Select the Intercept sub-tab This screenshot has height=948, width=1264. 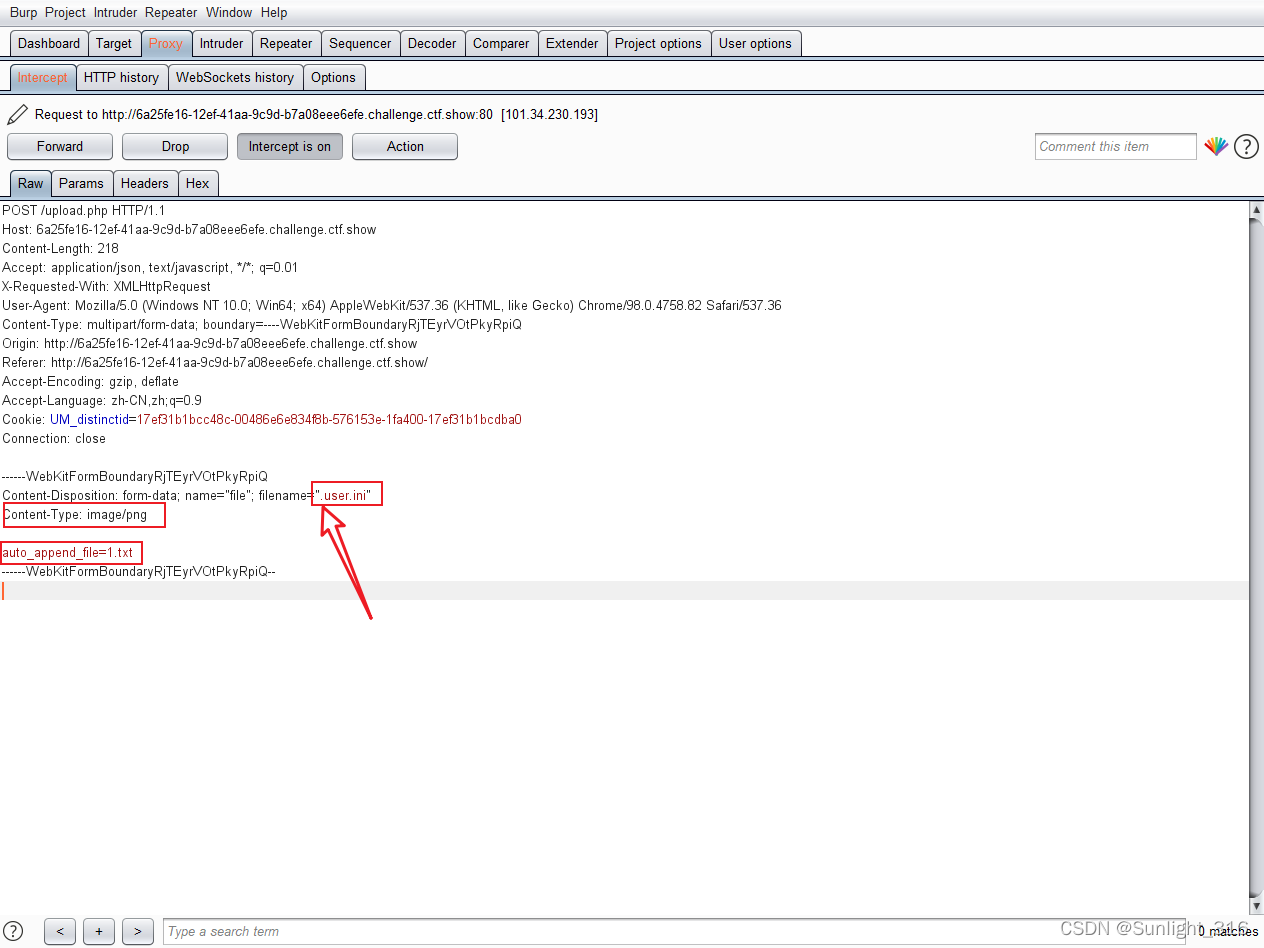point(42,77)
